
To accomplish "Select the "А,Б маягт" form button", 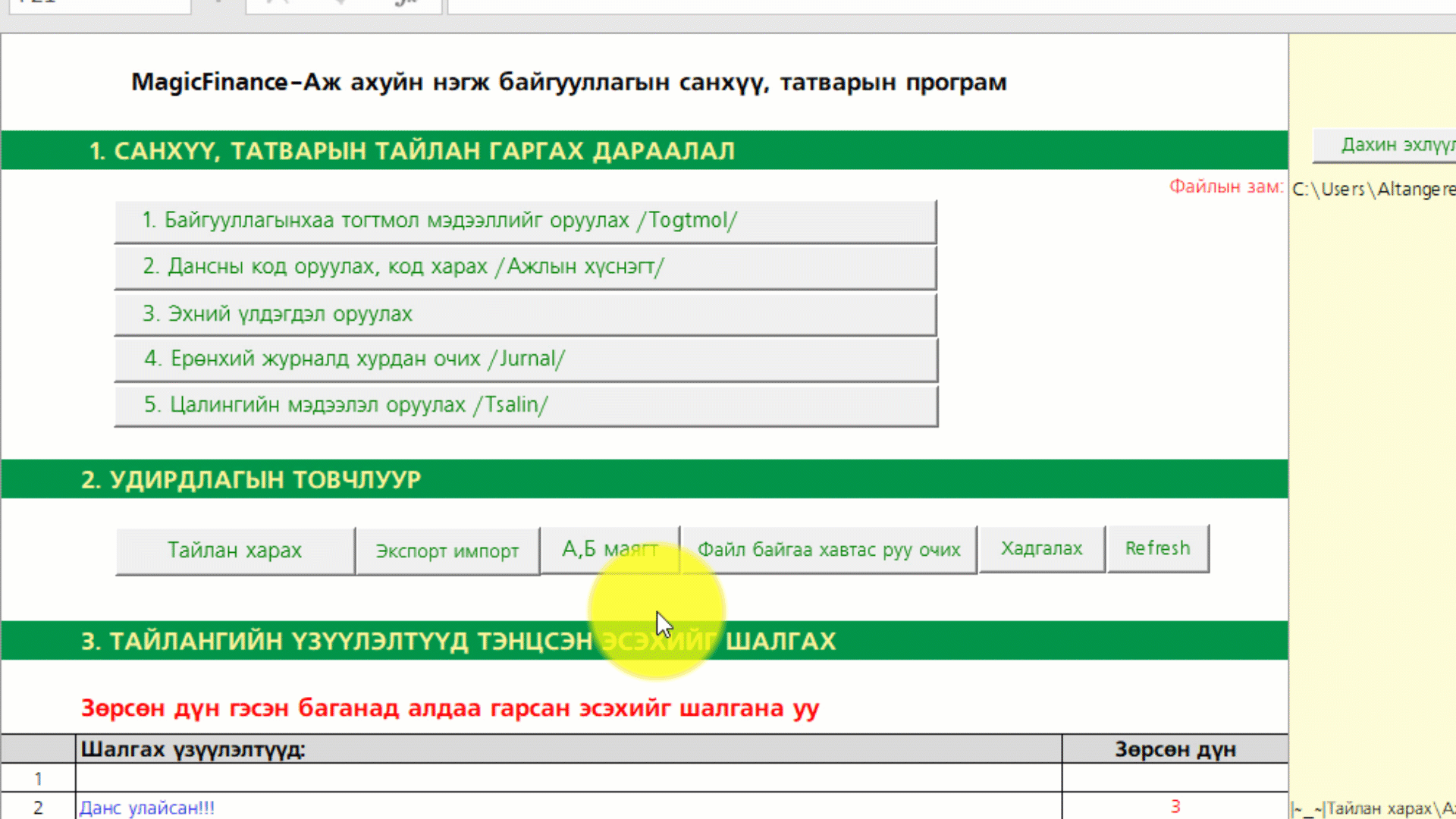I will (610, 548).
